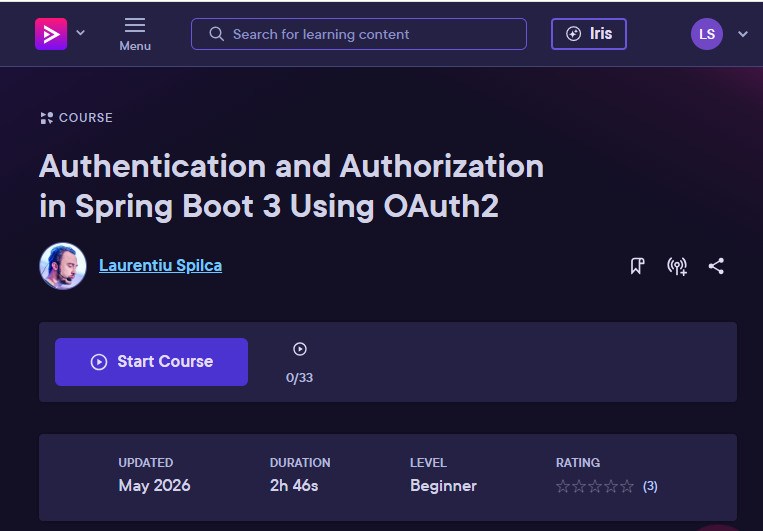This screenshot has height=531, width=763.
Task: Click the LS profile avatar
Action: pos(707,34)
